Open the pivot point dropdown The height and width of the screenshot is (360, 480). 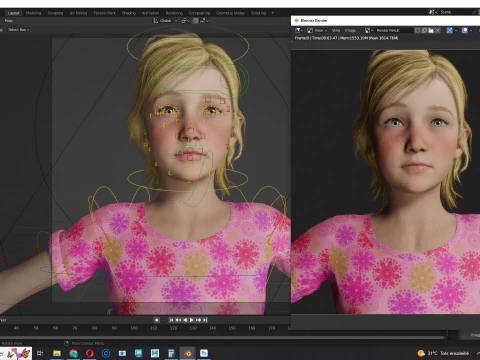click(x=185, y=21)
